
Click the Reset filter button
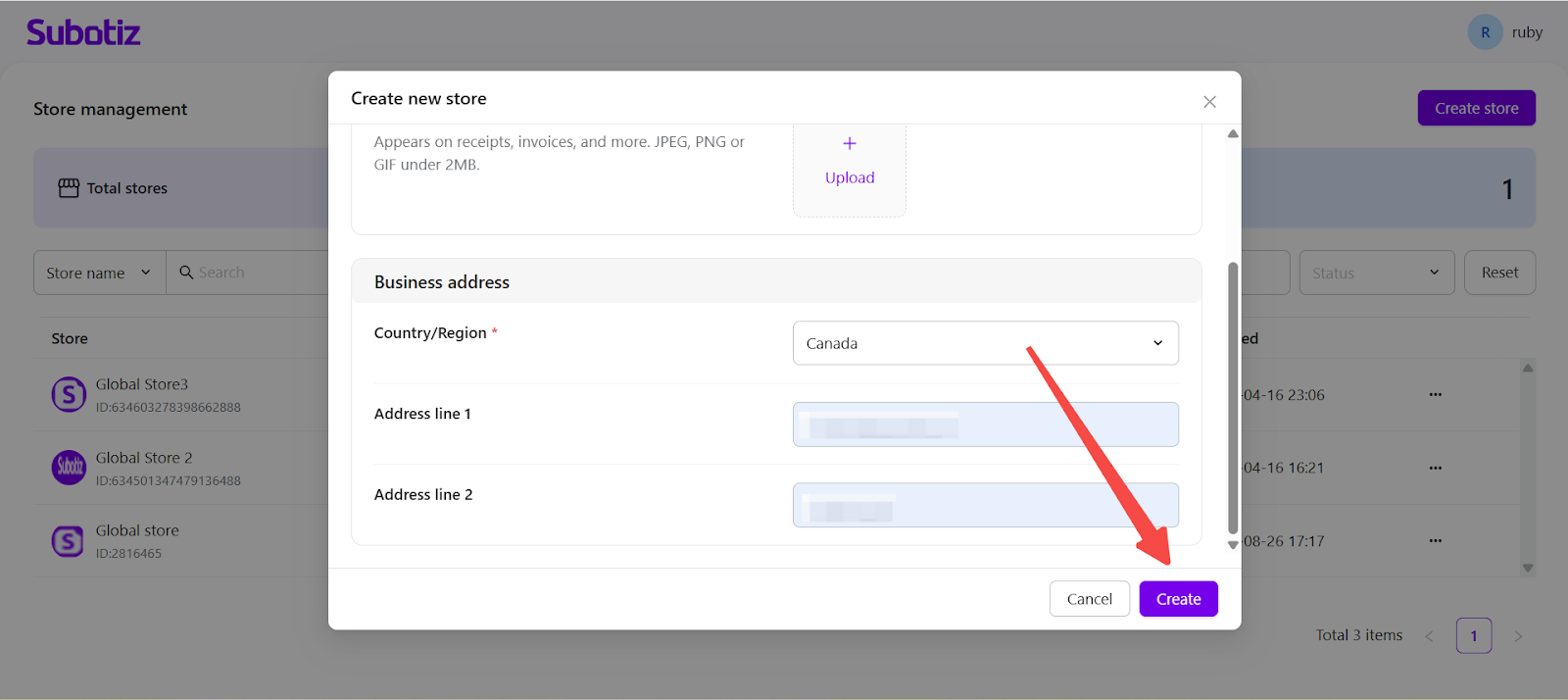pyautogui.click(x=1499, y=273)
